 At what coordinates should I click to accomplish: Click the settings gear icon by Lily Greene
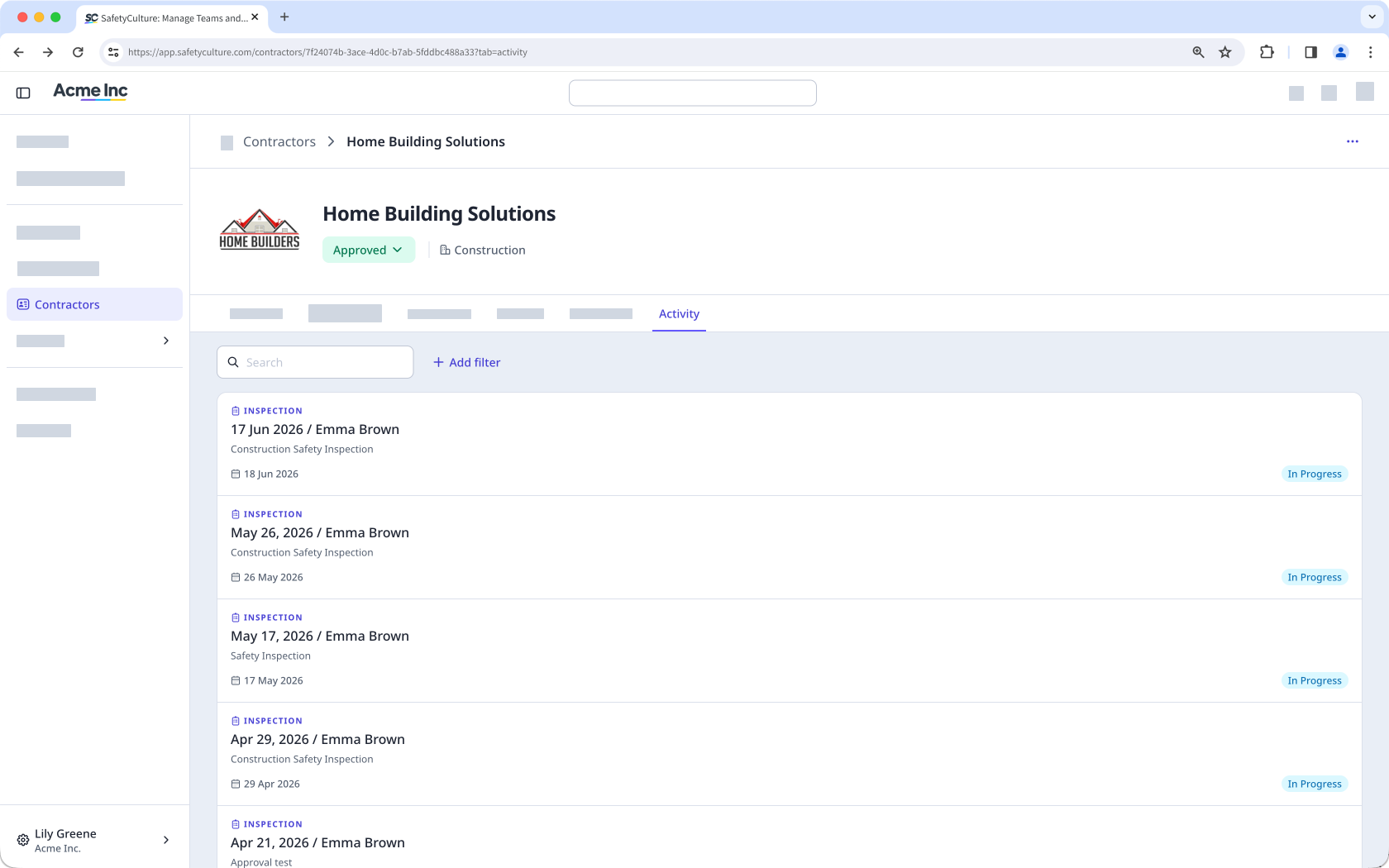point(23,840)
